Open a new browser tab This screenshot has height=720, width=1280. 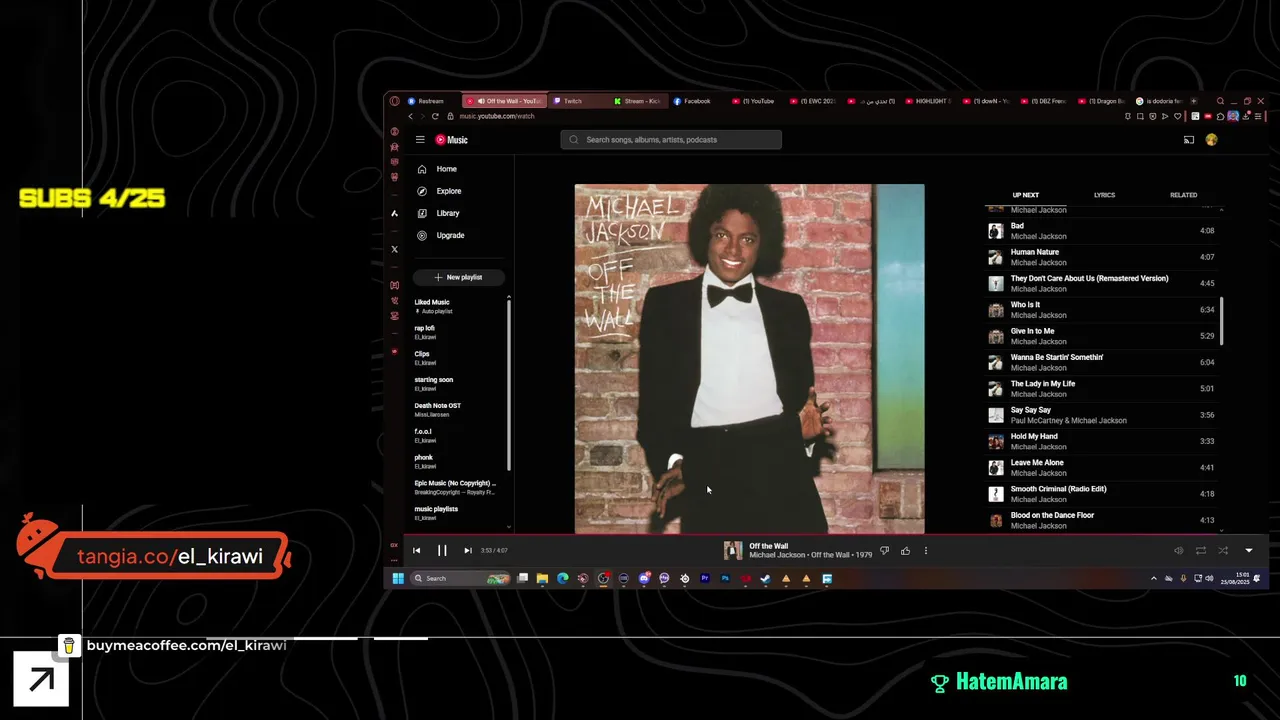(1193, 101)
